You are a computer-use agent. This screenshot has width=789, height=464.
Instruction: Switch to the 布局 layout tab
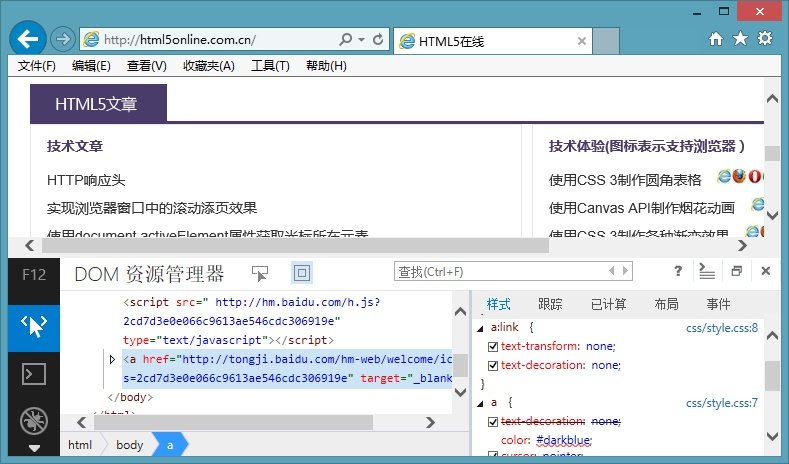666,304
